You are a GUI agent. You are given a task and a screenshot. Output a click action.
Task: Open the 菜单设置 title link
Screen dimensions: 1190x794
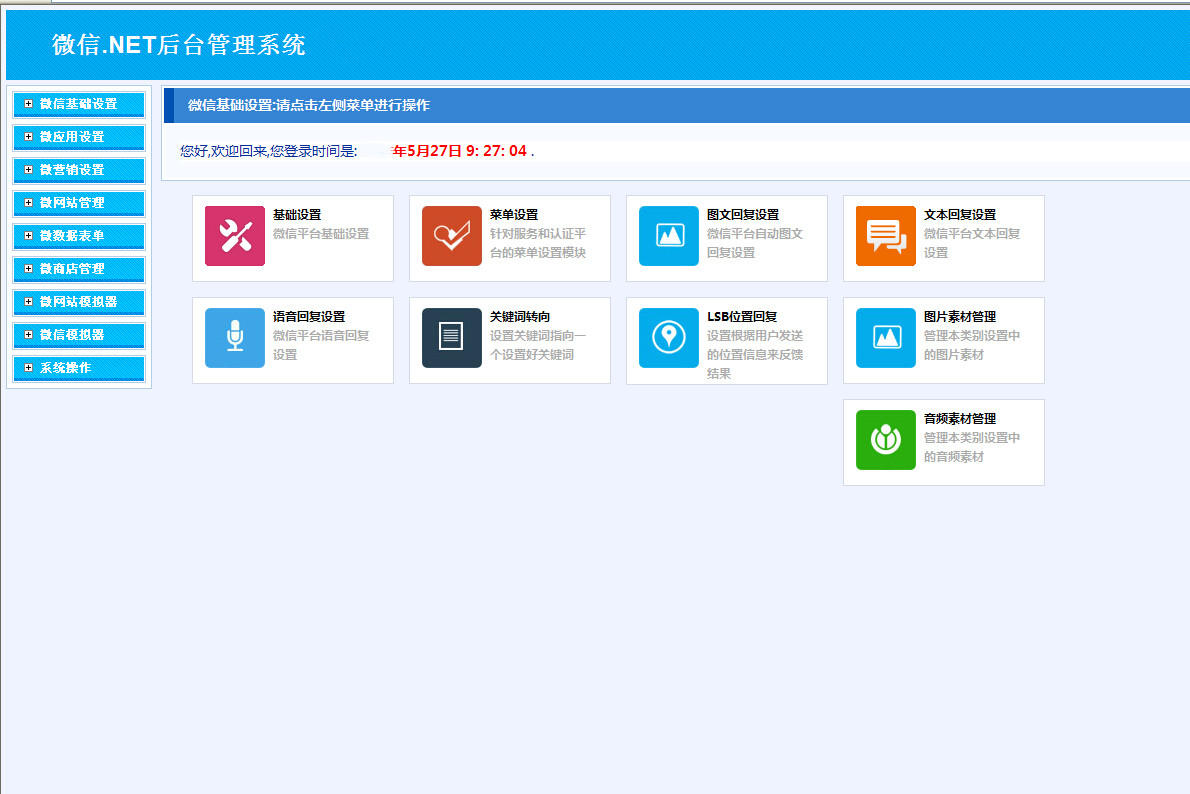pos(514,215)
